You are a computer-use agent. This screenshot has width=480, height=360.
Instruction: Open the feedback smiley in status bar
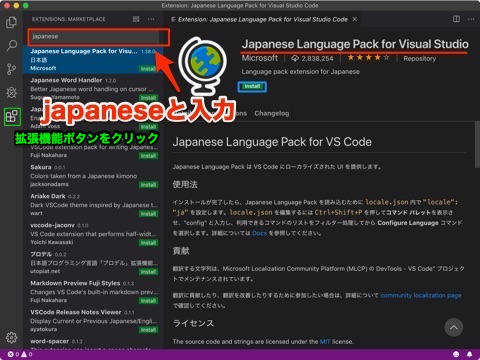click(x=456, y=354)
